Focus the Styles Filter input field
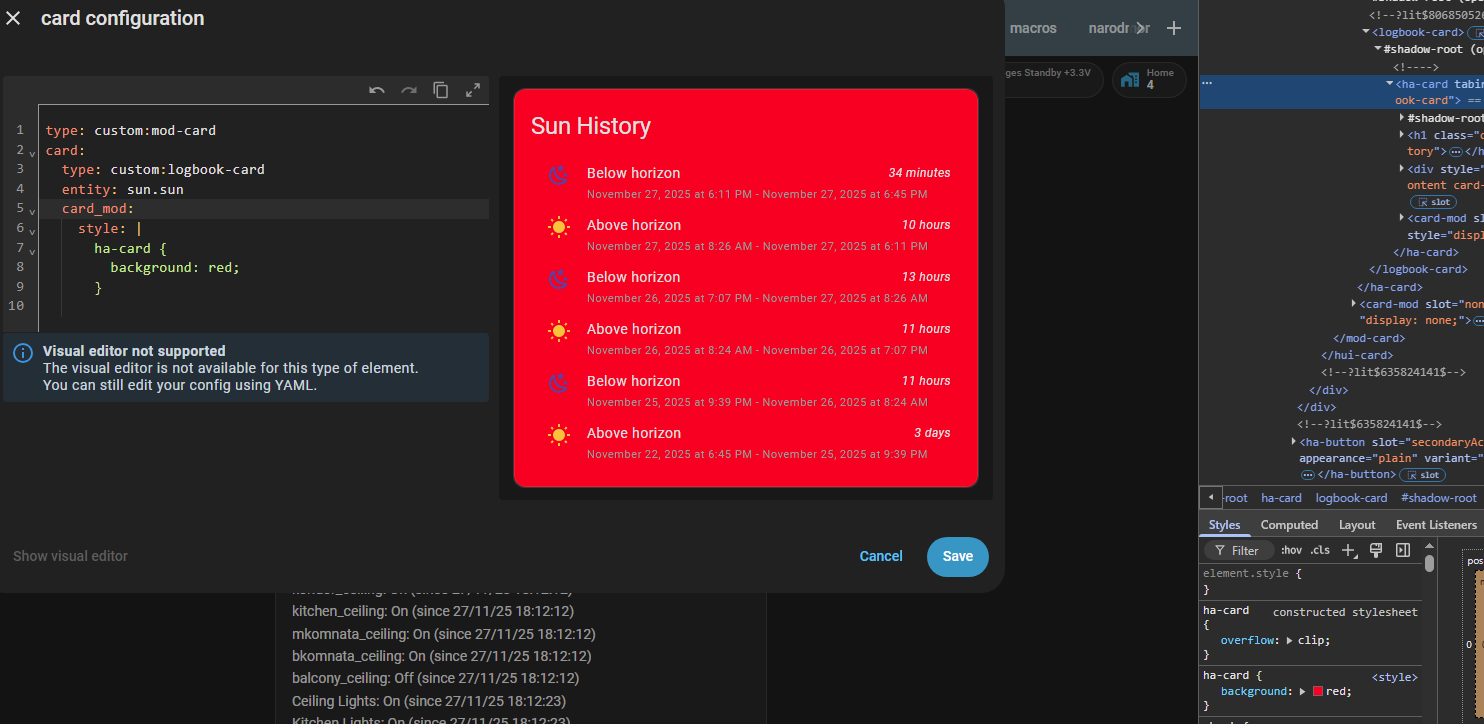This screenshot has height=724, width=1484. tap(1238, 550)
